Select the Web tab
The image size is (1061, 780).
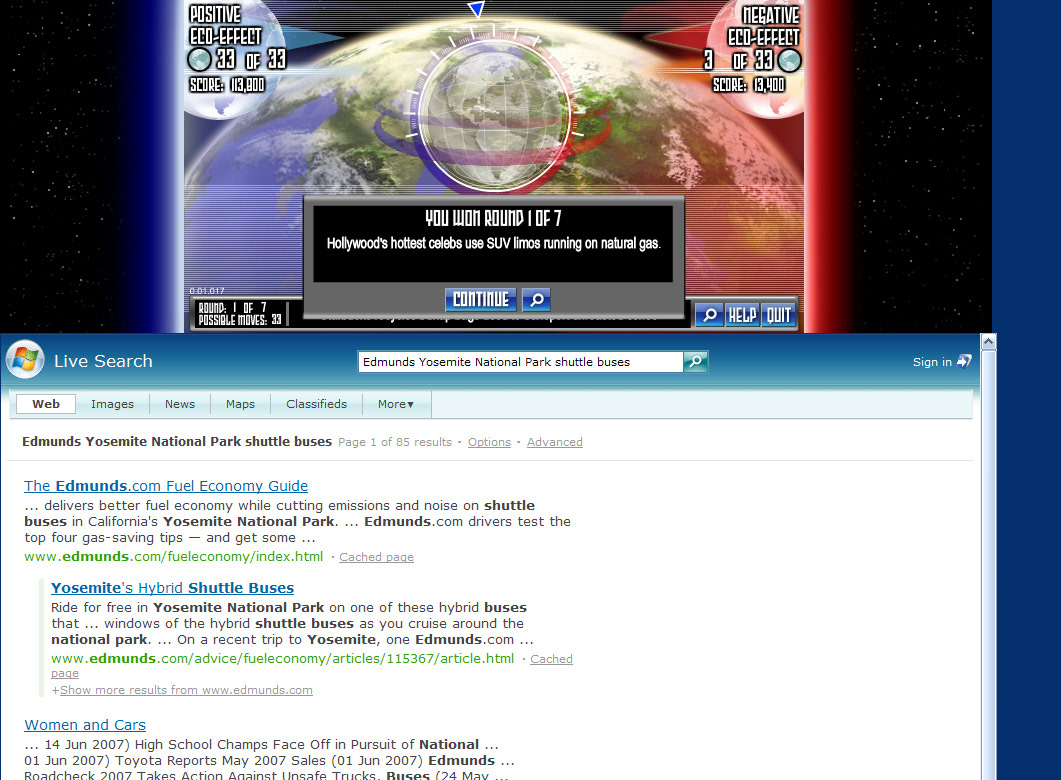coord(46,404)
